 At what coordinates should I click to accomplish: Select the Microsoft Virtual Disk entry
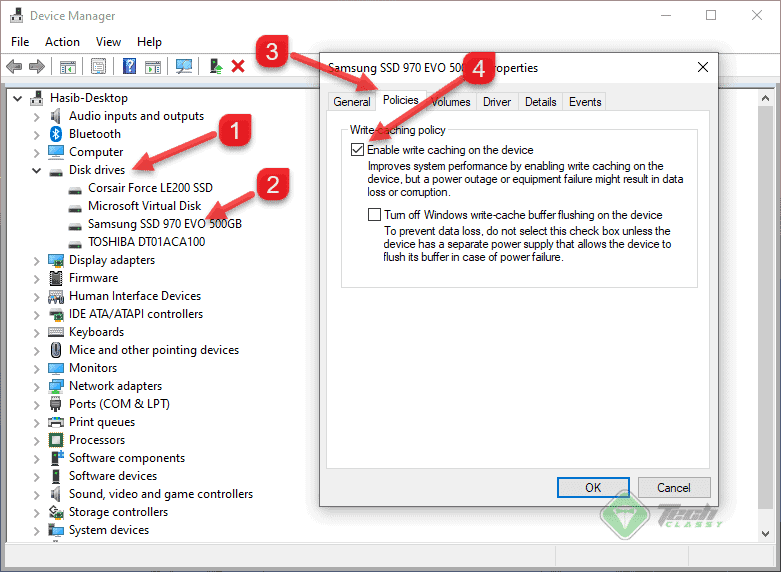(x=144, y=206)
